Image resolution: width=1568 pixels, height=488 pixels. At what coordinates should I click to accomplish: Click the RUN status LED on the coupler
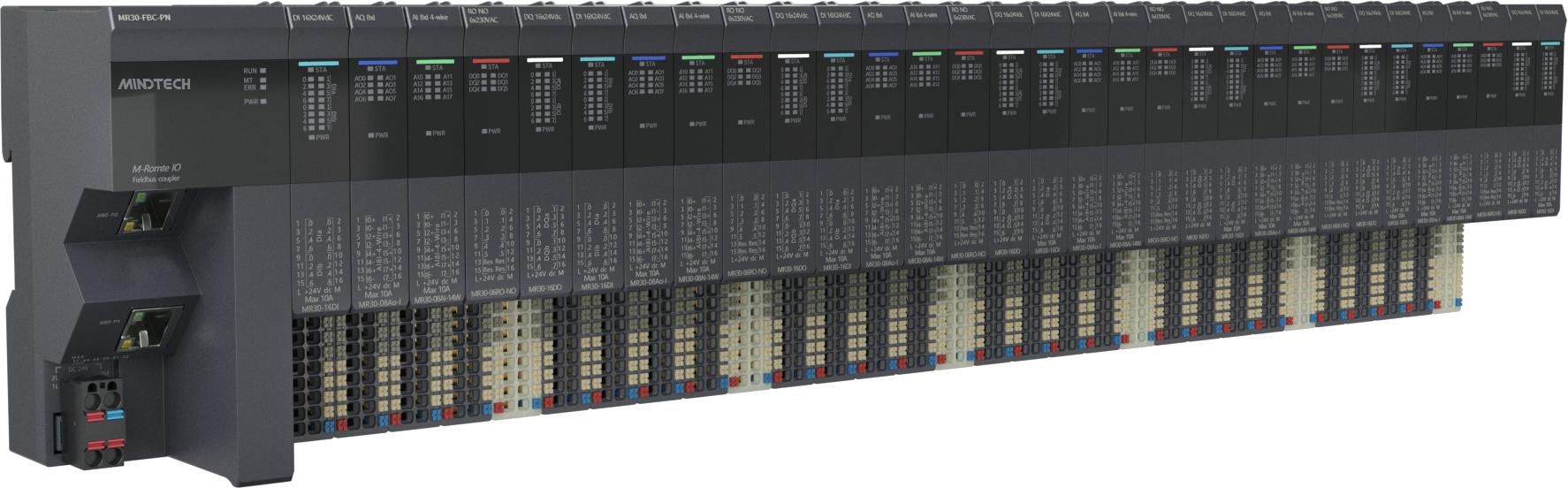tap(263, 71)
